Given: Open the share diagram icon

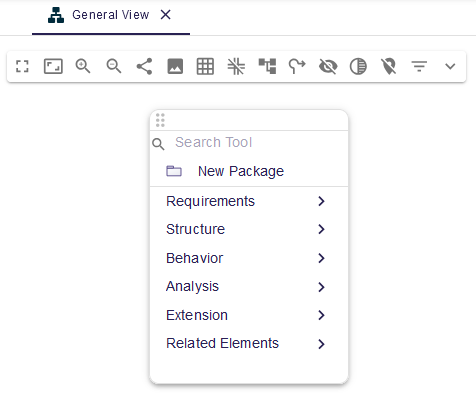Looking at the screenshot, I should (144, 66).
